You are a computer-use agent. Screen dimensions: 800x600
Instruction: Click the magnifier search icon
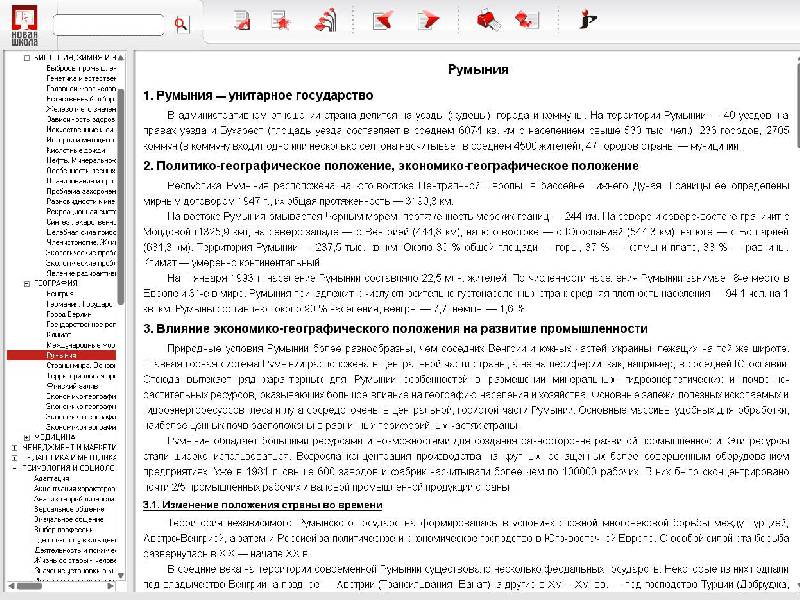[181, 24]
